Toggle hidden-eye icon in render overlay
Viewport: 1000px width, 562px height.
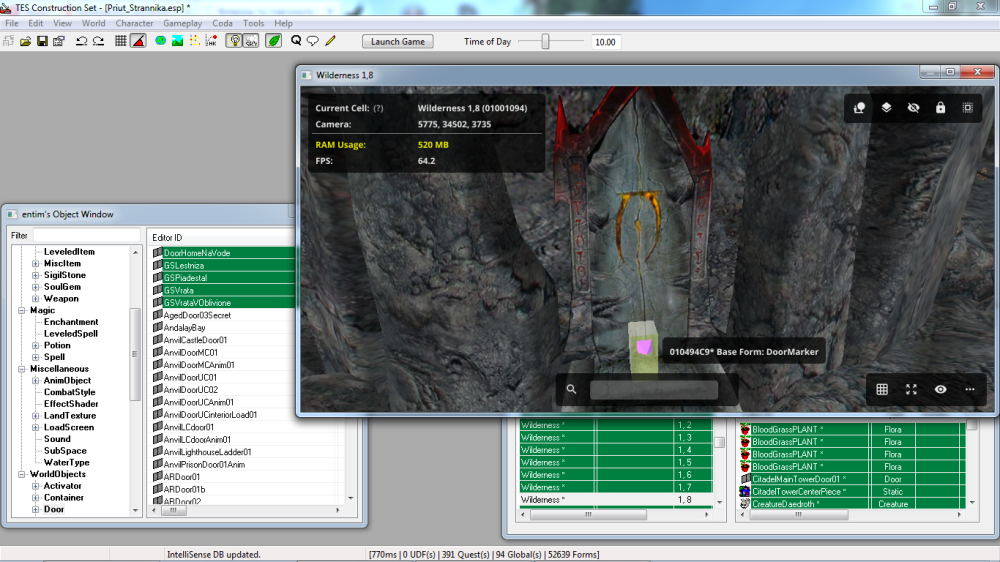tap(913, 108)
